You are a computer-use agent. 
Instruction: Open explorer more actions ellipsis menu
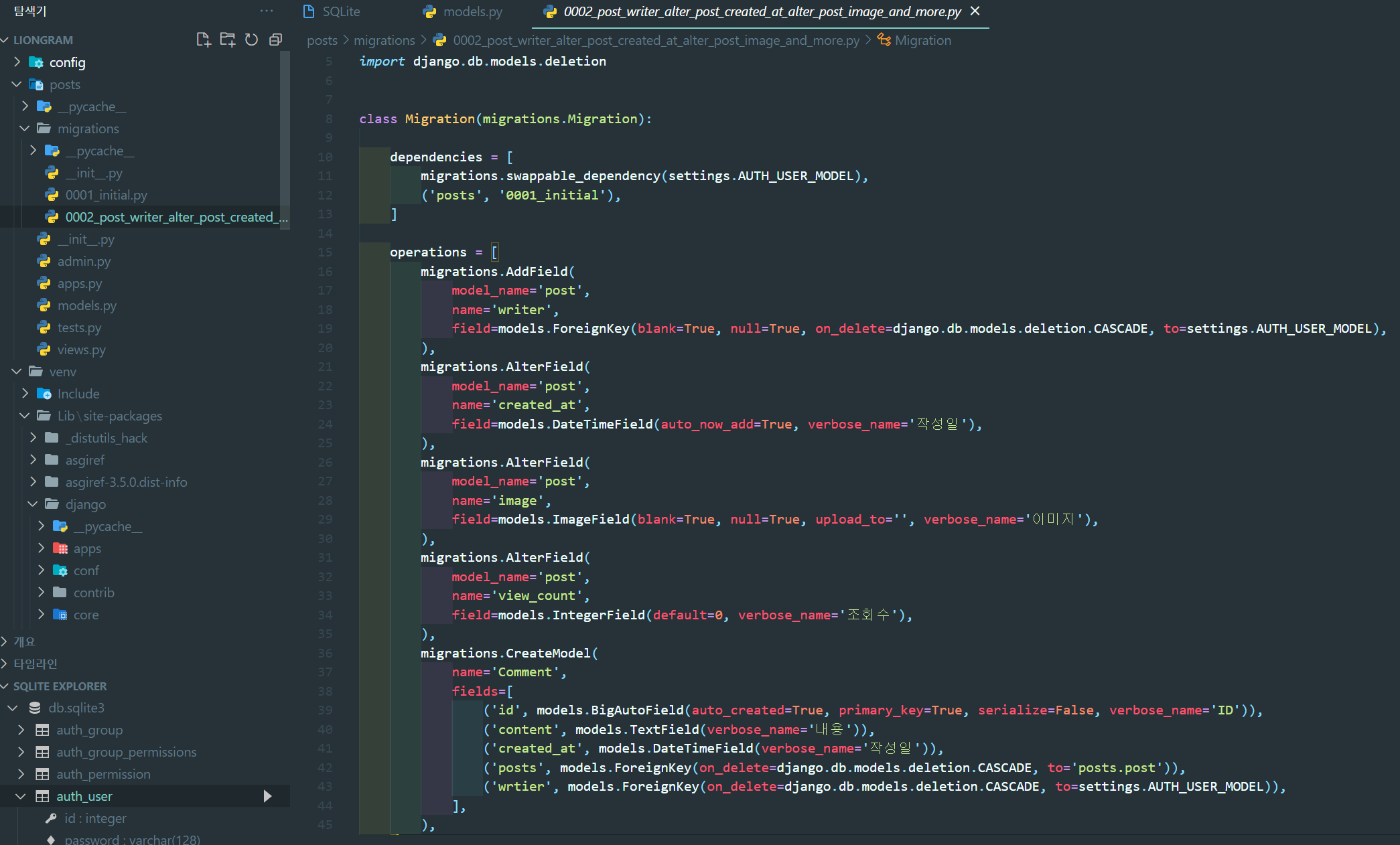click(x=267, y=11)
